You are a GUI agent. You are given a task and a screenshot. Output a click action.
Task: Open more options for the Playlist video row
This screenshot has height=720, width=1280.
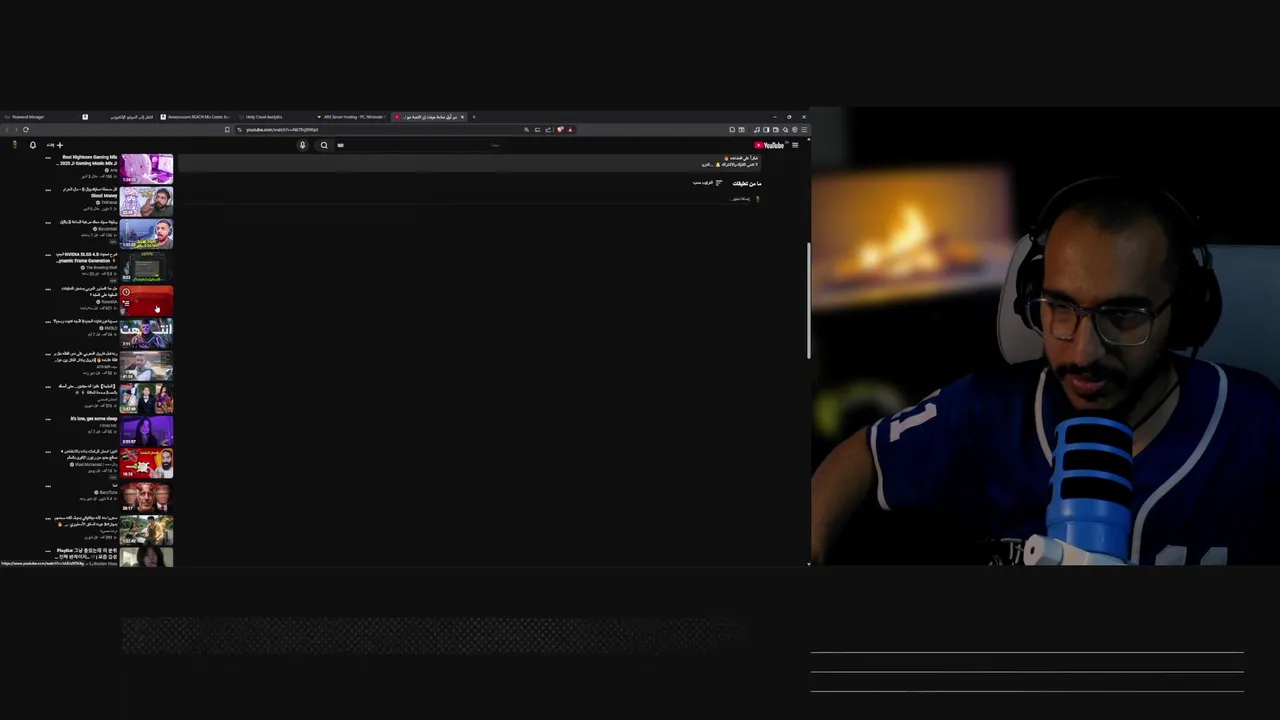(48, 551)
